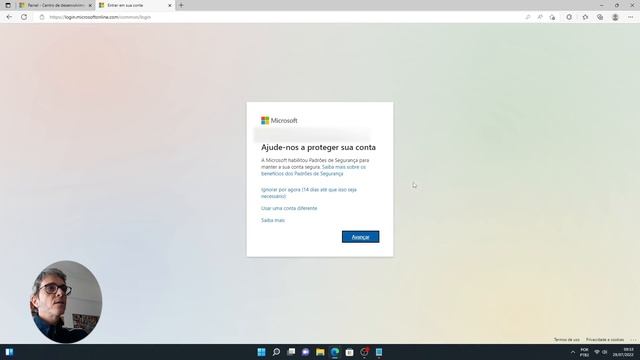Click the Avançar button

[x=360, y=237]
